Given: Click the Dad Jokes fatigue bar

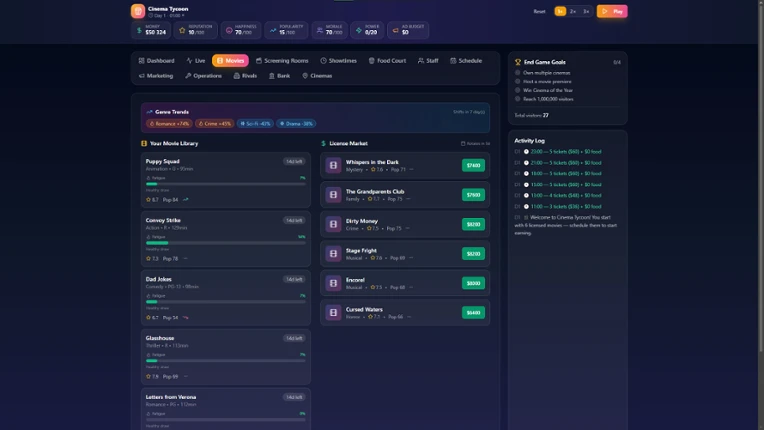Looking at the screenshot, I should click(x=226, y=302).
